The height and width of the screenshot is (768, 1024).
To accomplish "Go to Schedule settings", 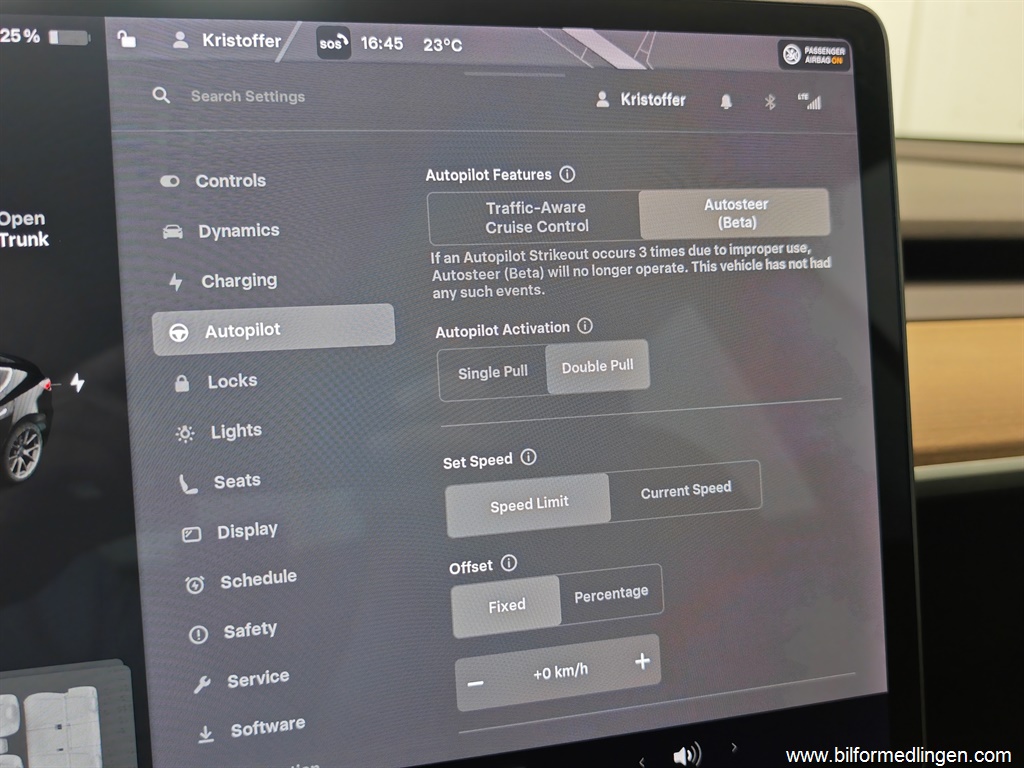I will [x=241, y=581].
